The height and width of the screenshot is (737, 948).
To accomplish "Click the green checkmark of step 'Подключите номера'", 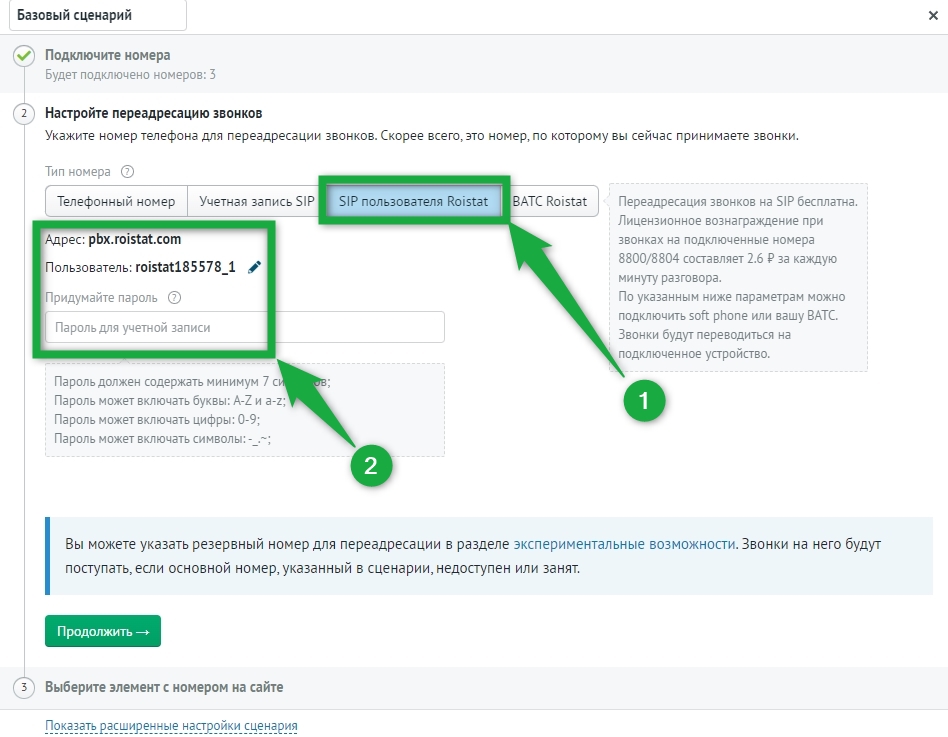I will pos(24,56).
